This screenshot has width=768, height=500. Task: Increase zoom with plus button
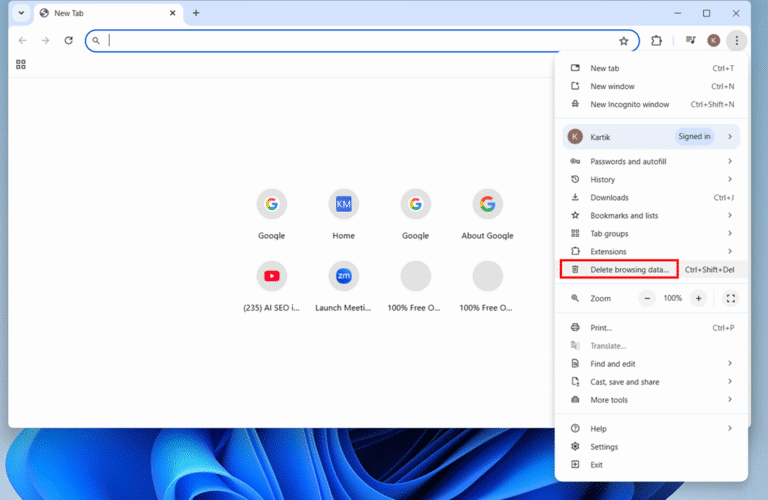coord(698,298)
